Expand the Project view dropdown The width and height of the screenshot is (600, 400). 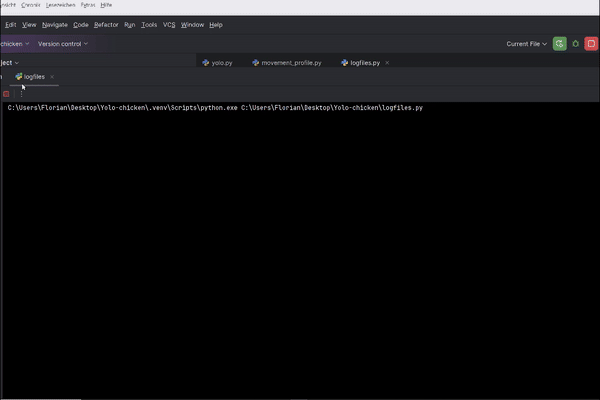pos(9,63)
